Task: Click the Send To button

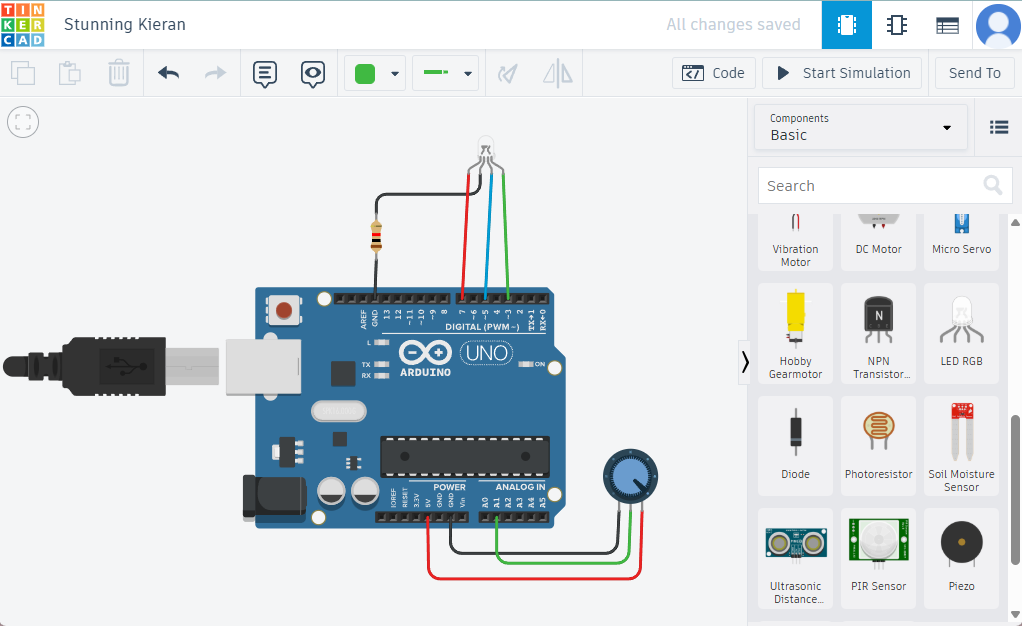Action: pos(974,73)
